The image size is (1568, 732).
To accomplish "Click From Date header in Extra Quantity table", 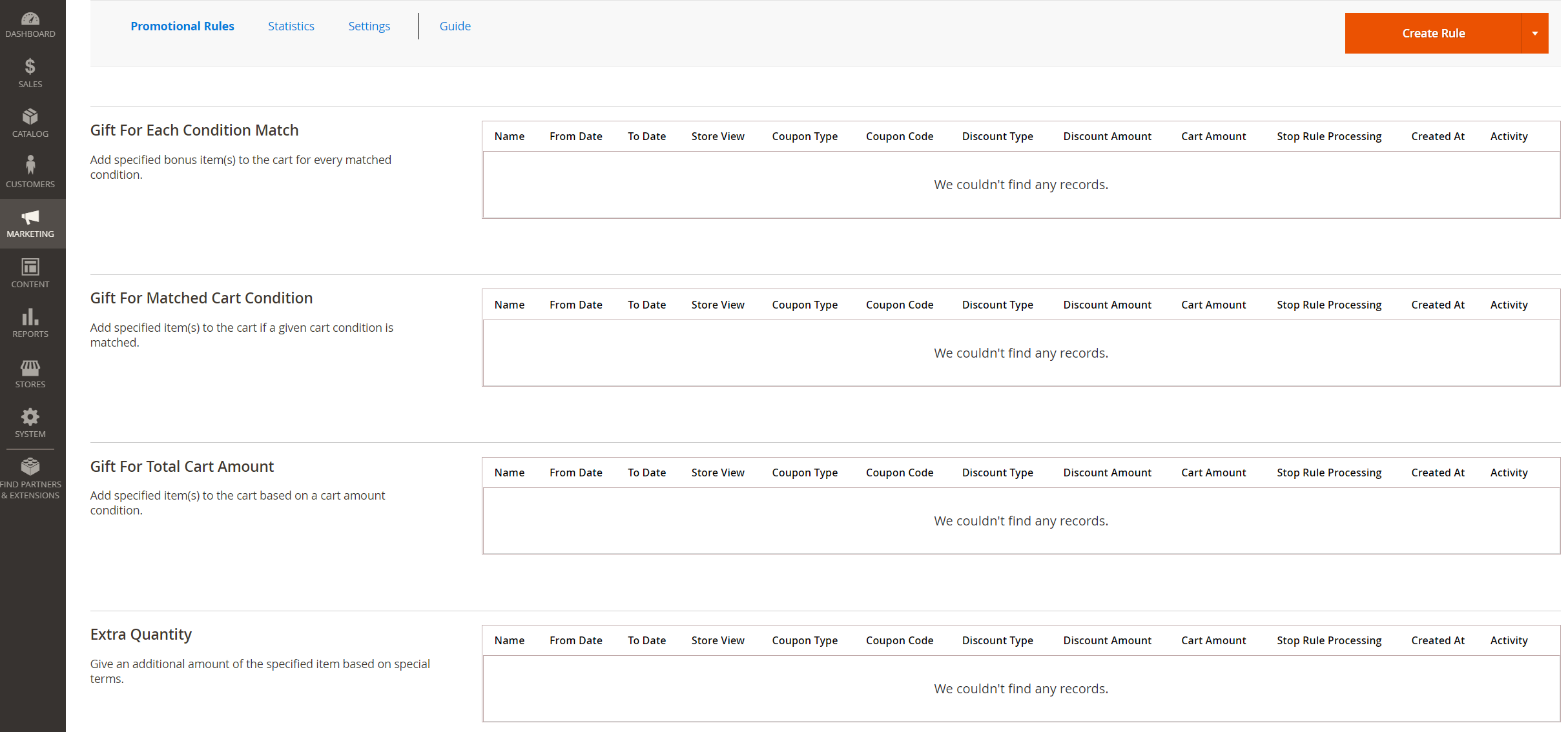I will [576, 640].
